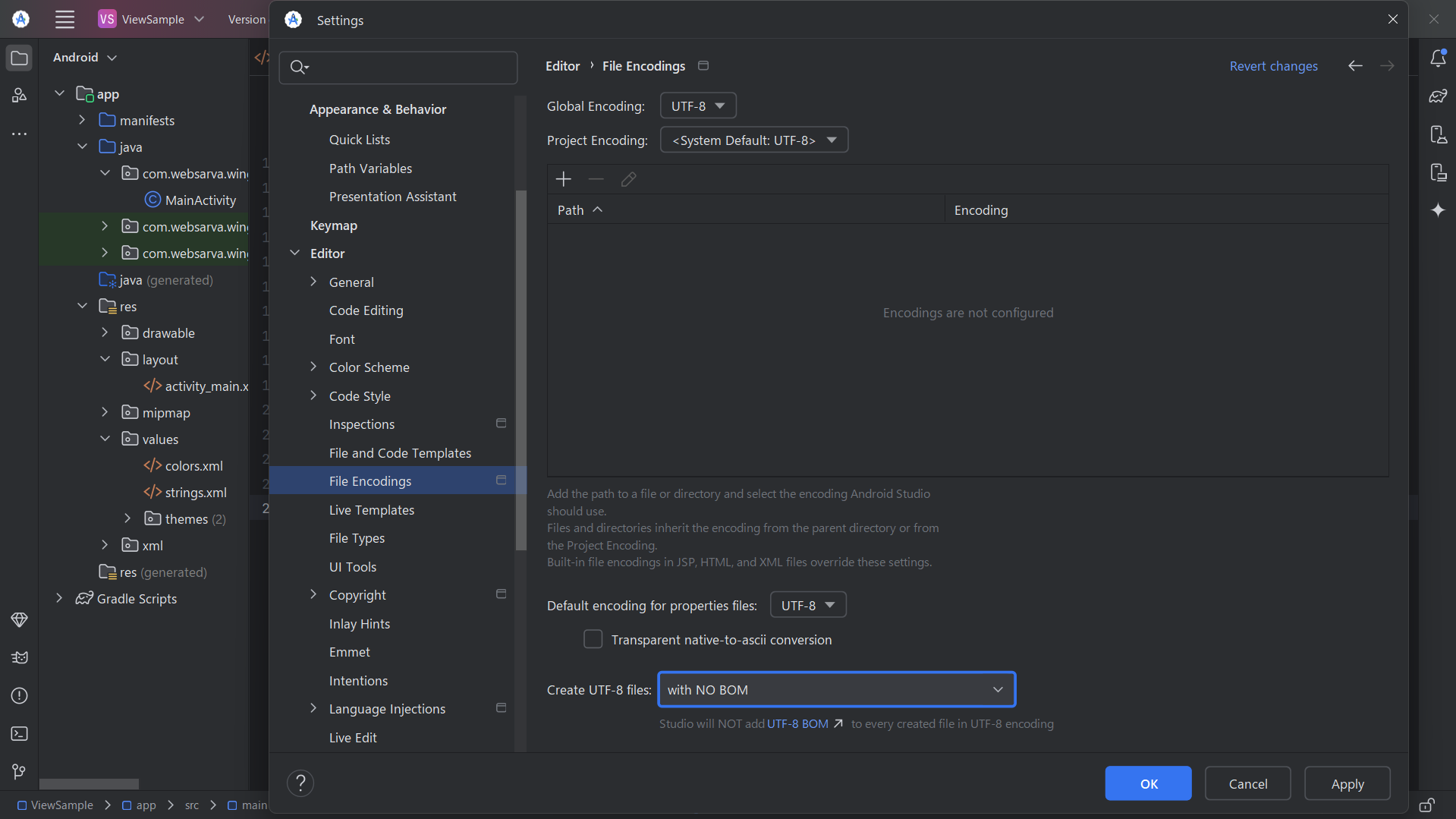Click the Revert changes link
Viewport: 1456px width, 819px height.
1273,66
